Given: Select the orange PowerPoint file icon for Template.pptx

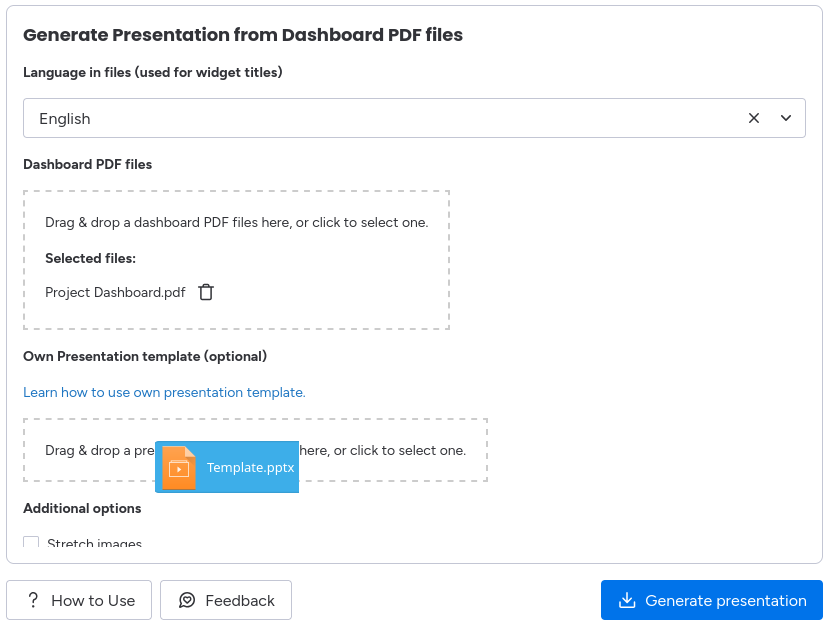Looking at the screenshot, I should [177, 466].
